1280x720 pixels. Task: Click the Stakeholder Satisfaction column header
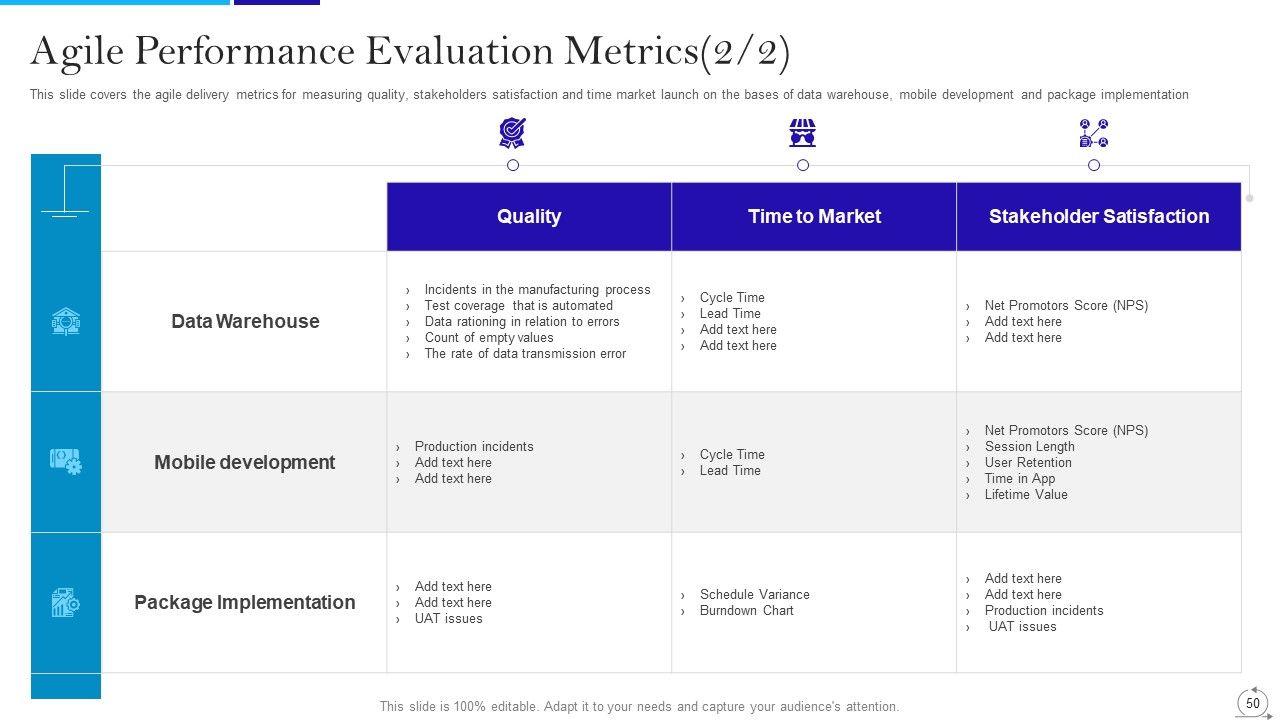tap(1099, 216)
